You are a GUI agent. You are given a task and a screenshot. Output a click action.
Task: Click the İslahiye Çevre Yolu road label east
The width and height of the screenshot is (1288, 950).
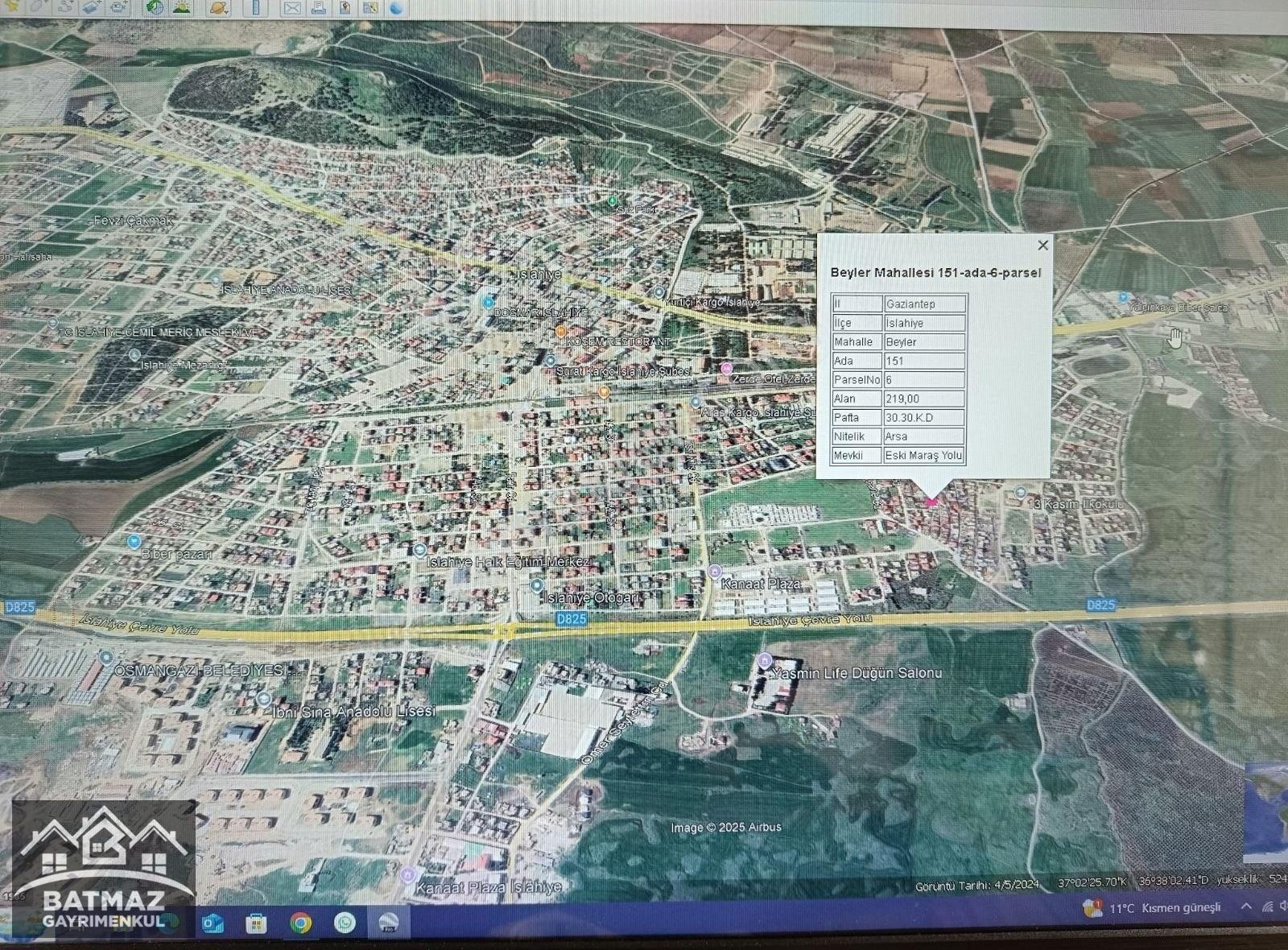point(811,619)
